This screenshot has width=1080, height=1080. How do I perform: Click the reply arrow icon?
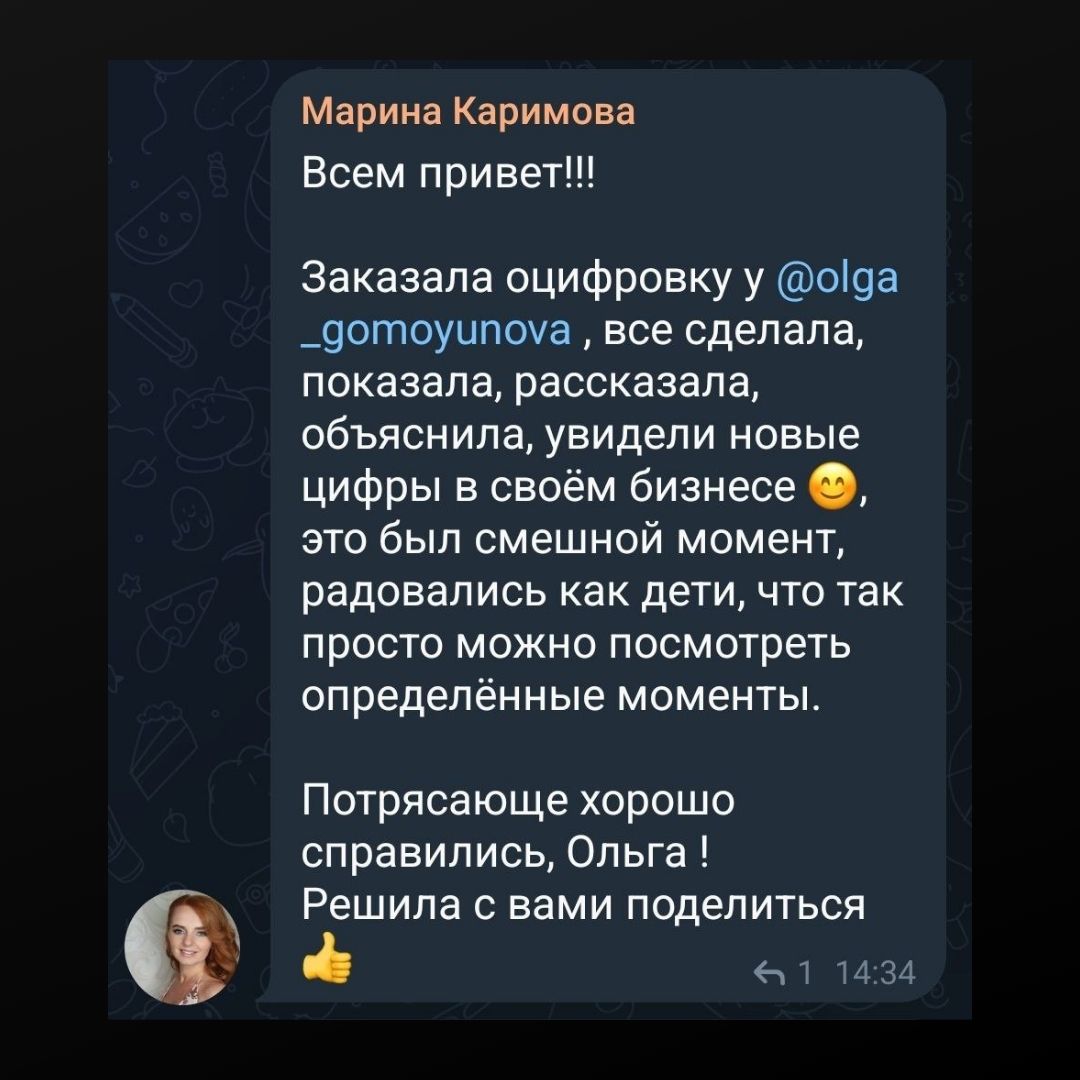pos(773,971)
